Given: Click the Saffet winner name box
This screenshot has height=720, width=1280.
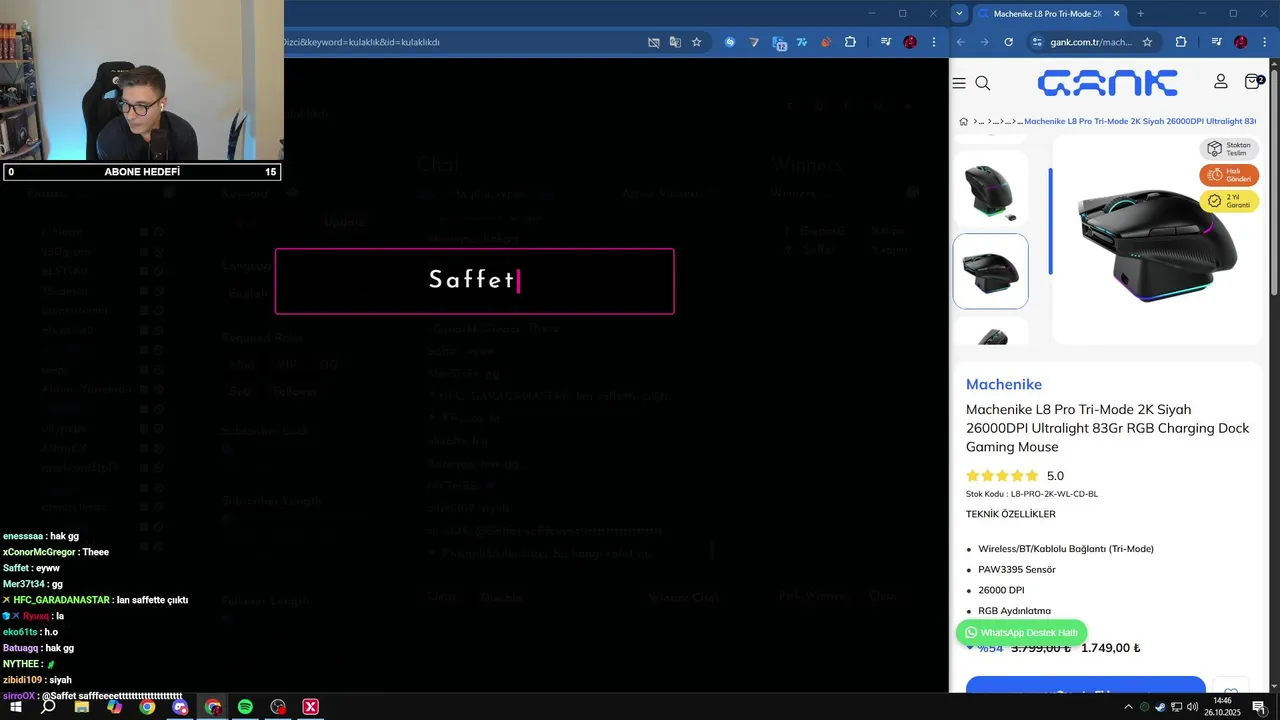Looking at the screenshot, I should [x=475, y=281].
